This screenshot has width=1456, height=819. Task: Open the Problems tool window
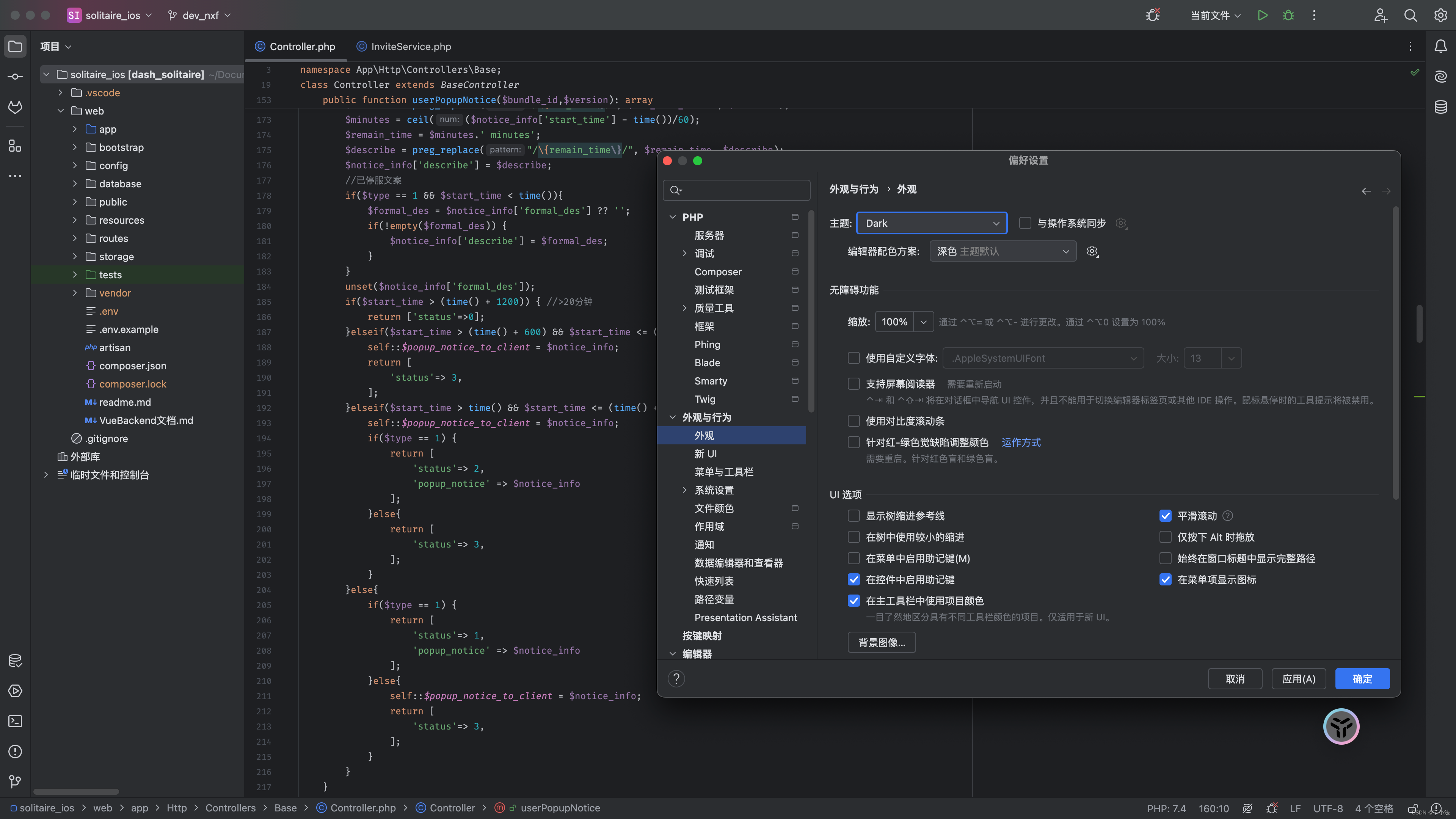15,752
